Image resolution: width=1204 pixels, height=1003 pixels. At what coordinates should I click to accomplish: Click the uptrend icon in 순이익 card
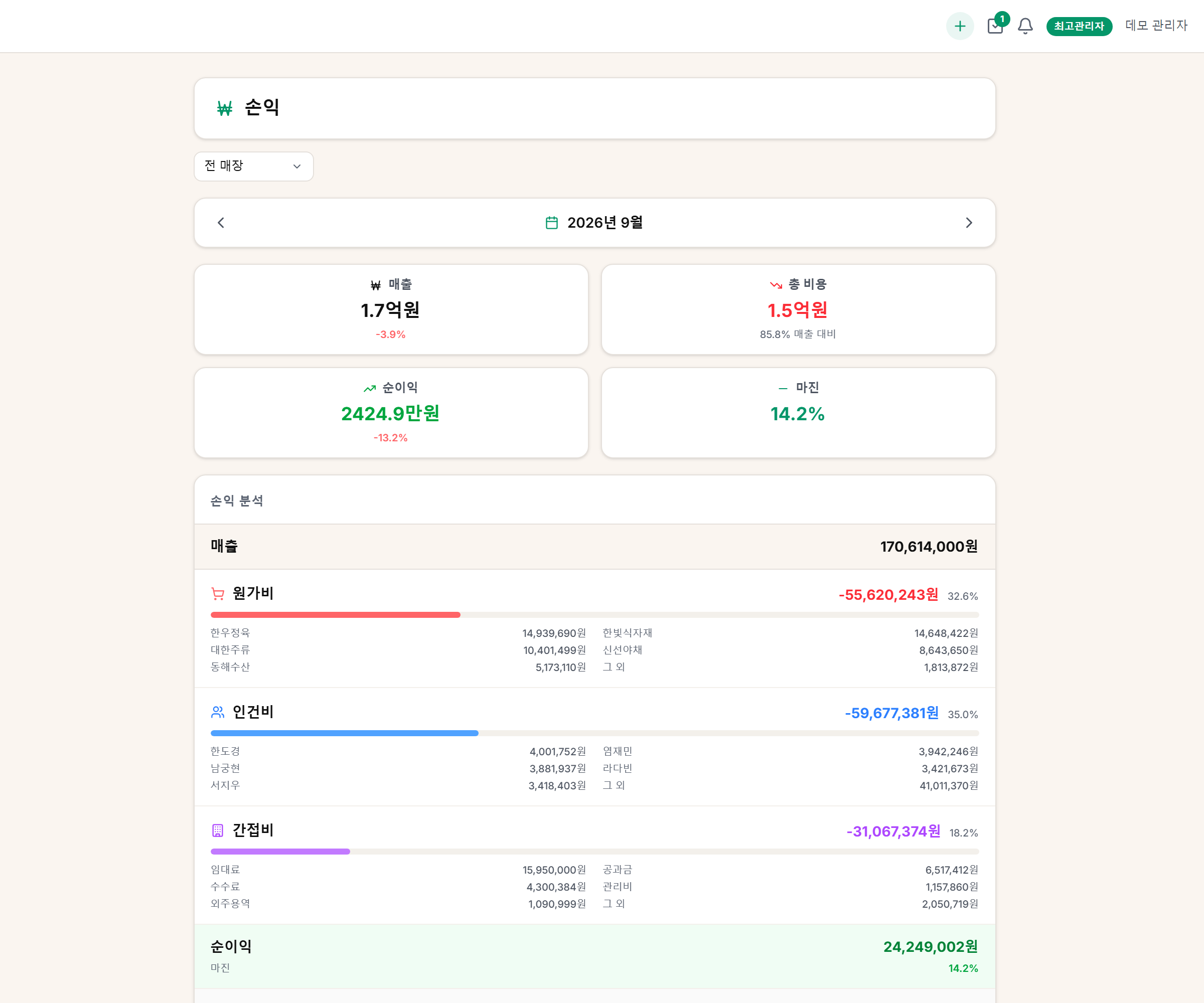pos(370,389)
